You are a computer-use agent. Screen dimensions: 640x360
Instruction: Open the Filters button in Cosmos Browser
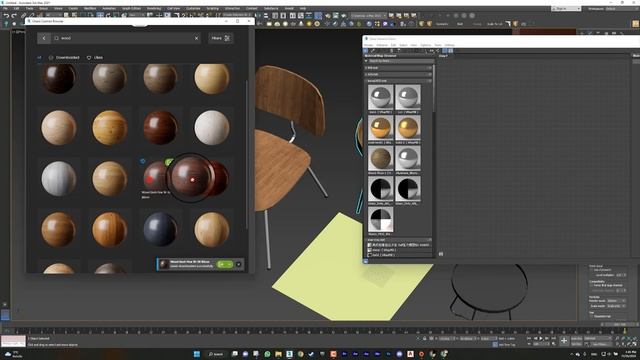click(220, 38)
